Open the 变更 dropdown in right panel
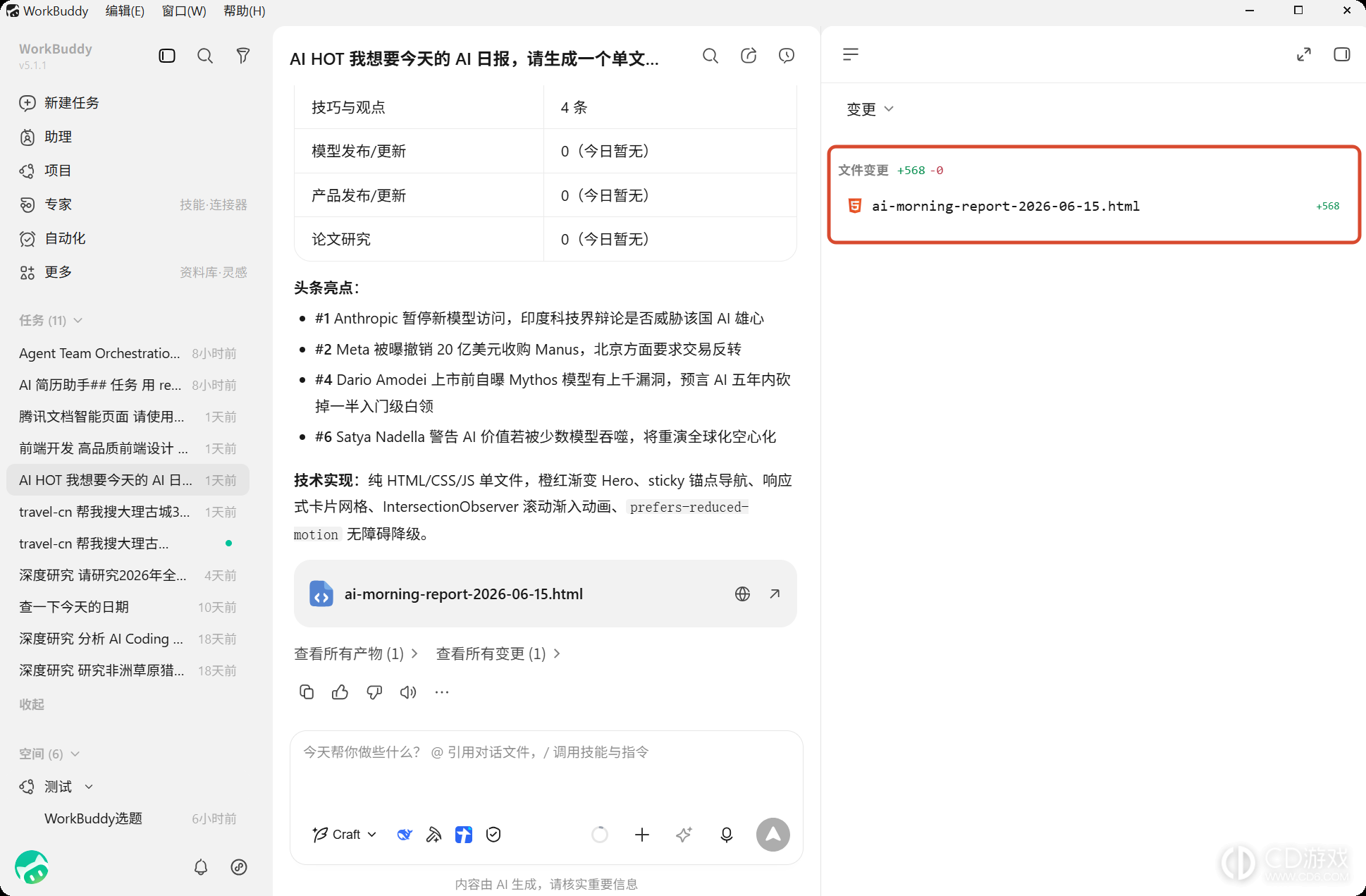This screenshot has height=896, width=1366. click(870, 109)
